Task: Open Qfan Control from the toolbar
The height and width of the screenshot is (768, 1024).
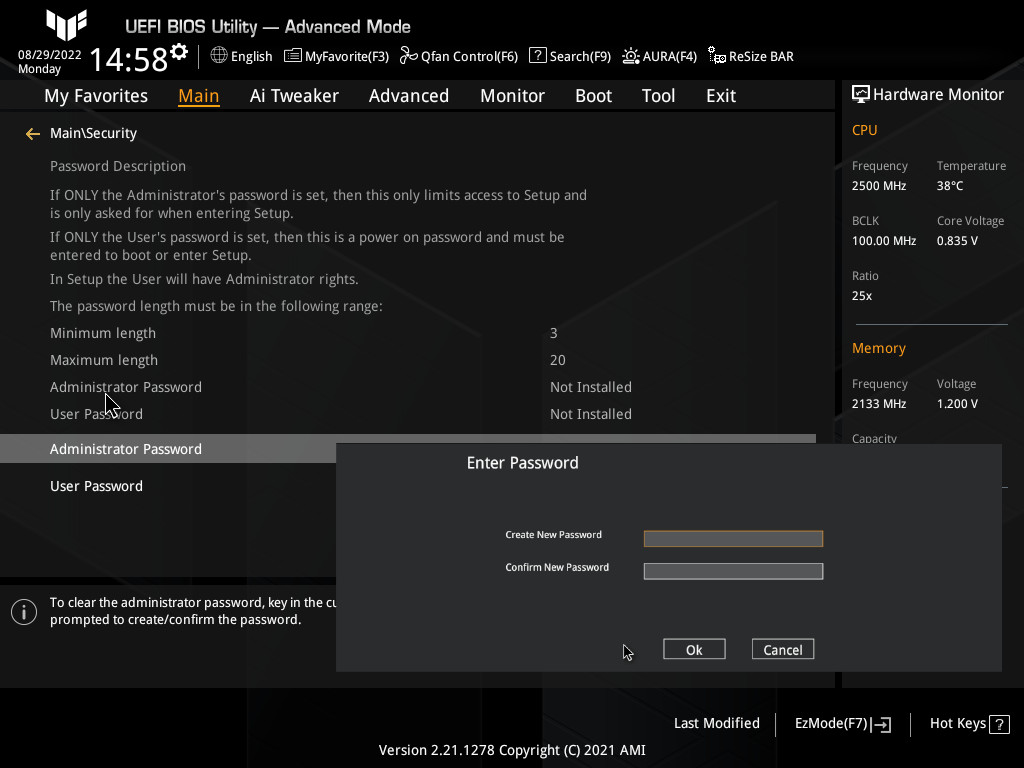Action: click(459, 56)
